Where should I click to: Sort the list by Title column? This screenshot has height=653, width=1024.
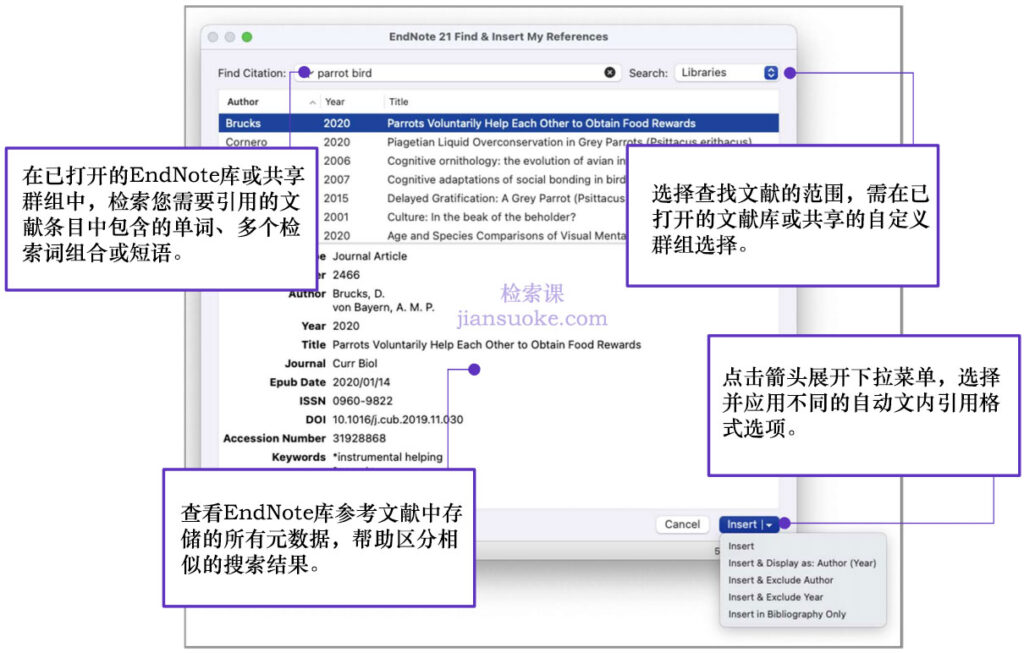click(398, 102)
